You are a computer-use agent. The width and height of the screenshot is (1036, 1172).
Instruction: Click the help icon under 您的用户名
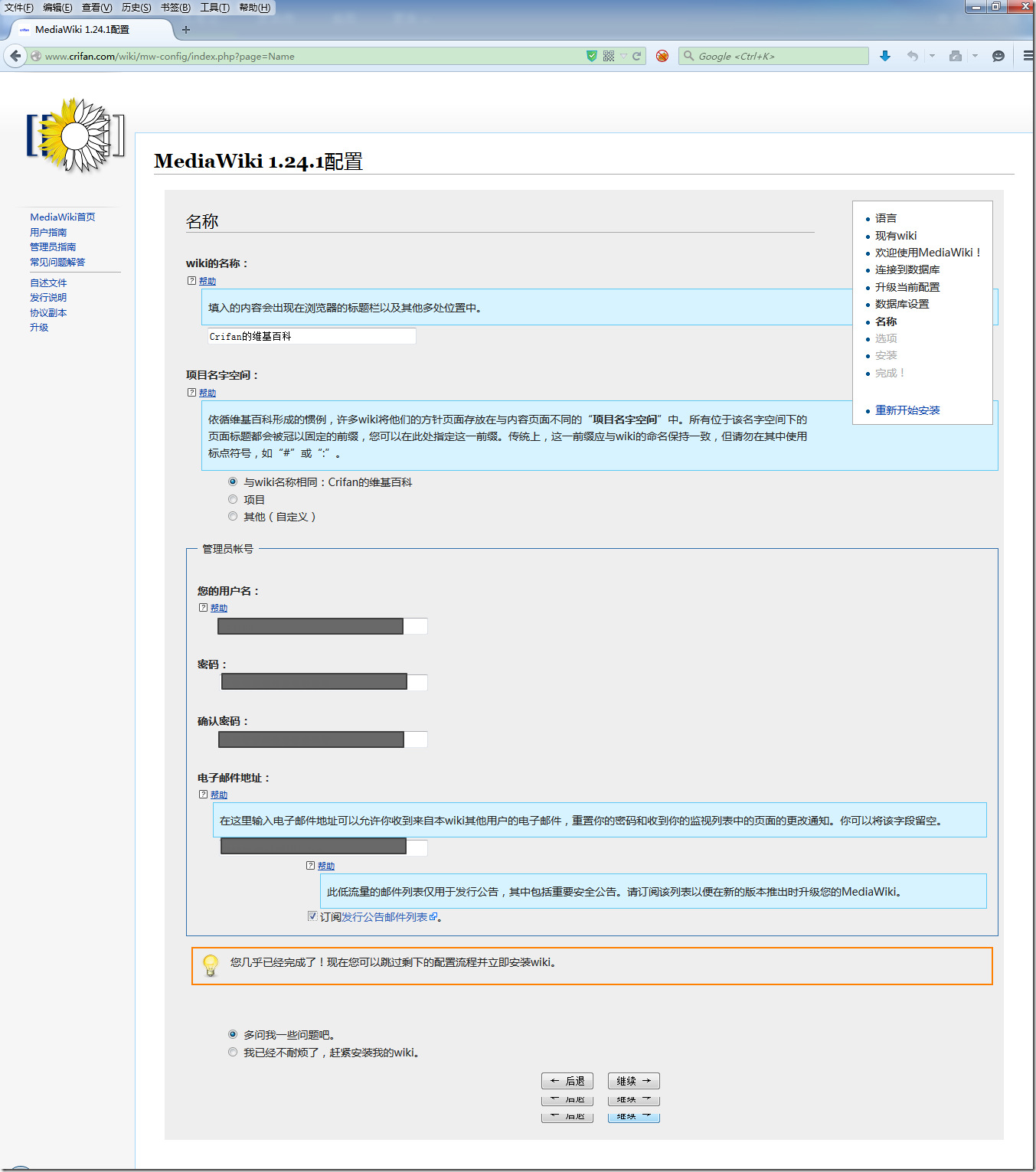click(204, 608)
